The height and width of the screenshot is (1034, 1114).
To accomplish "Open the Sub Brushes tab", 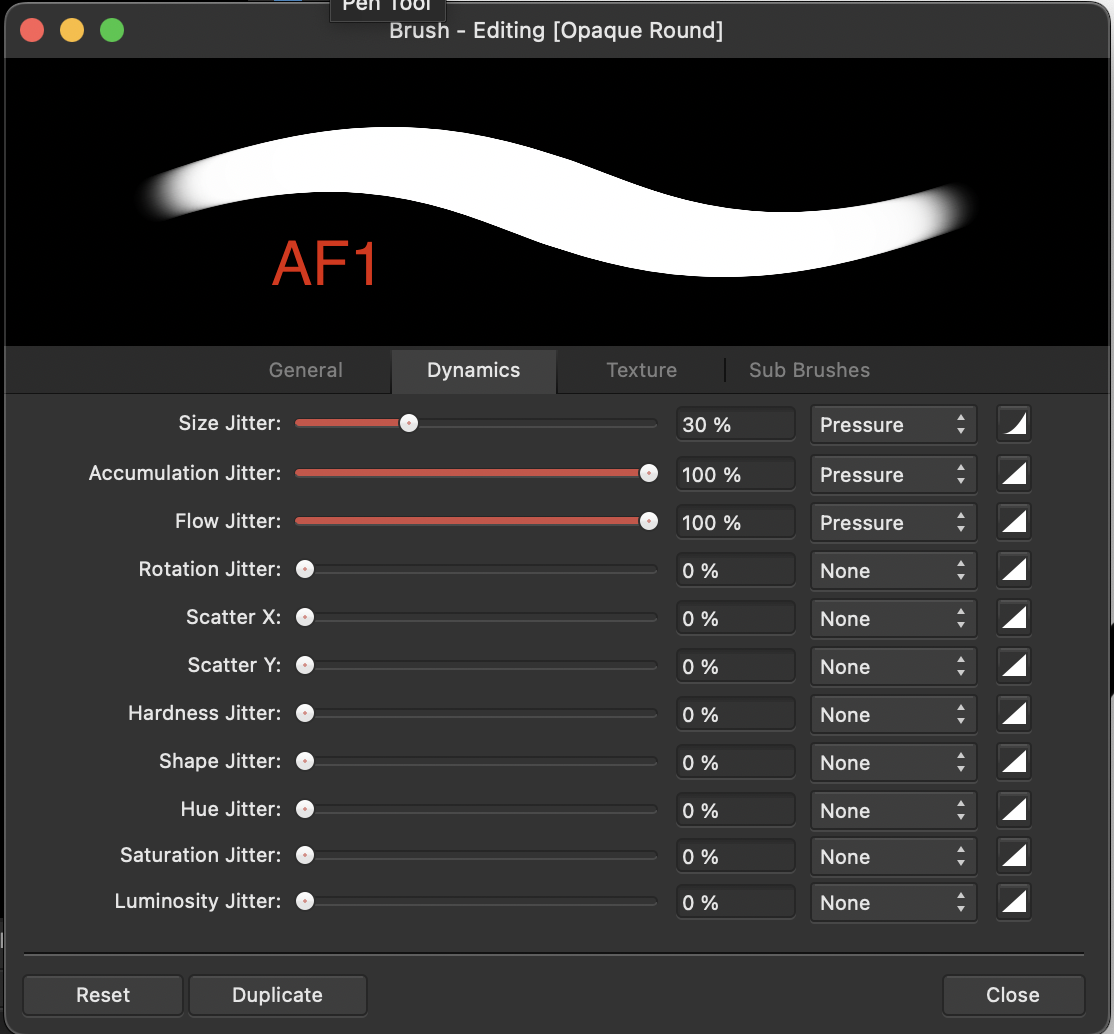I will click(x=809, y=370).
